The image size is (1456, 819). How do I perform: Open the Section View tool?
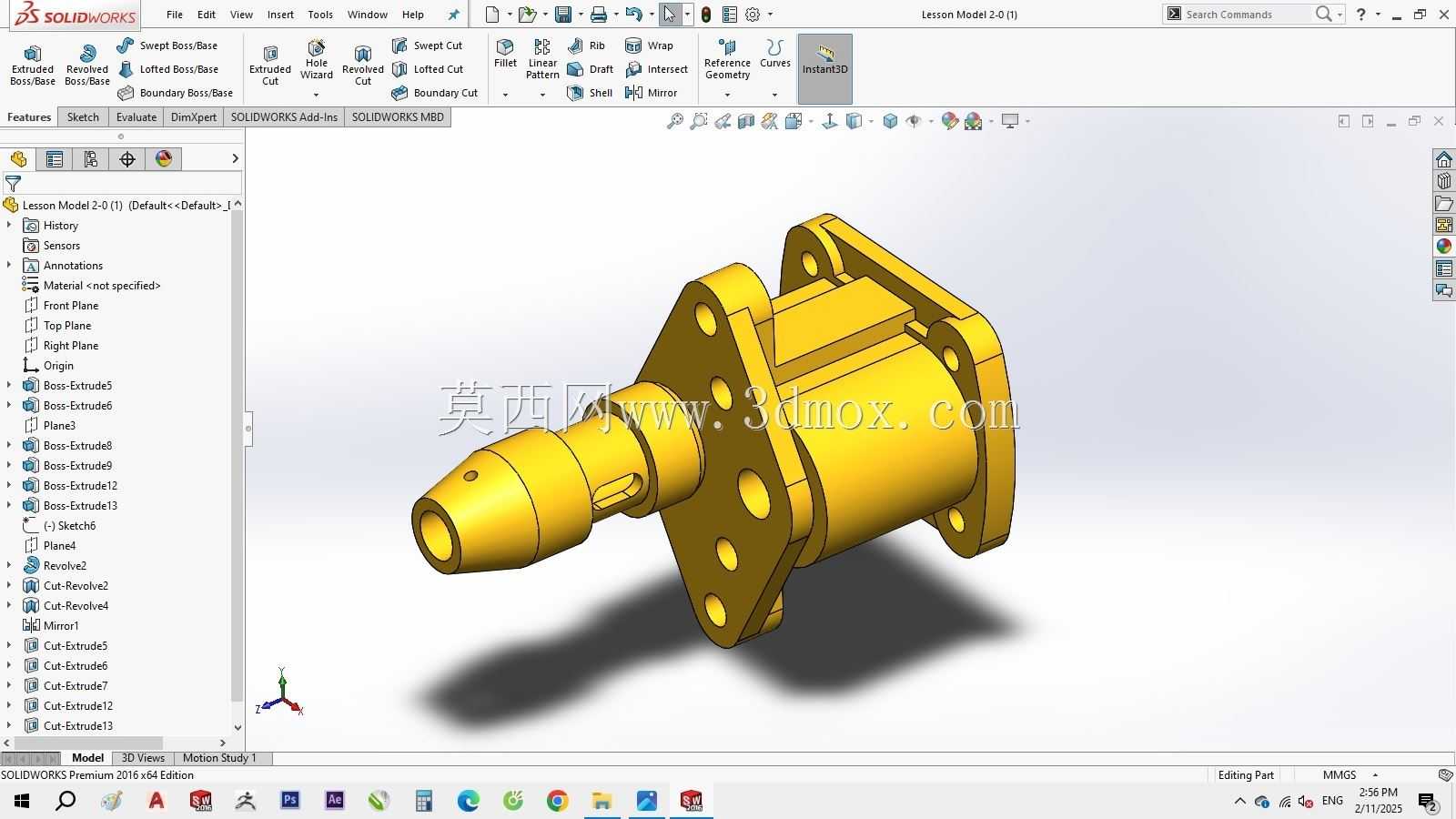pos(746,121)
